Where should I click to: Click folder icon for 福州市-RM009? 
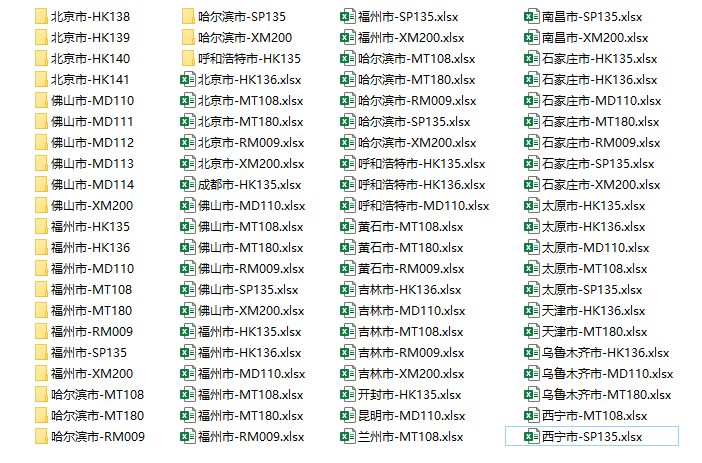pyautogui.click(x=41, y=332)
